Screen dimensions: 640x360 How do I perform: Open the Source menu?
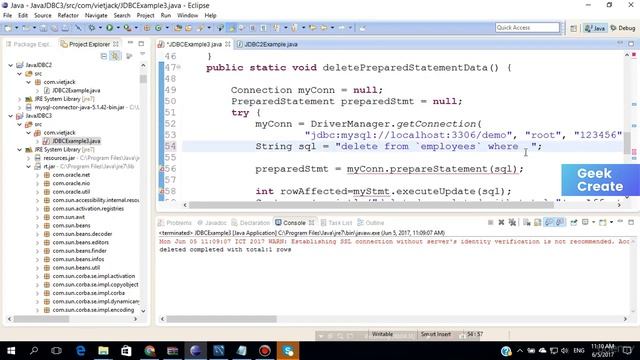pyautogui.click(x=42, y=16)
